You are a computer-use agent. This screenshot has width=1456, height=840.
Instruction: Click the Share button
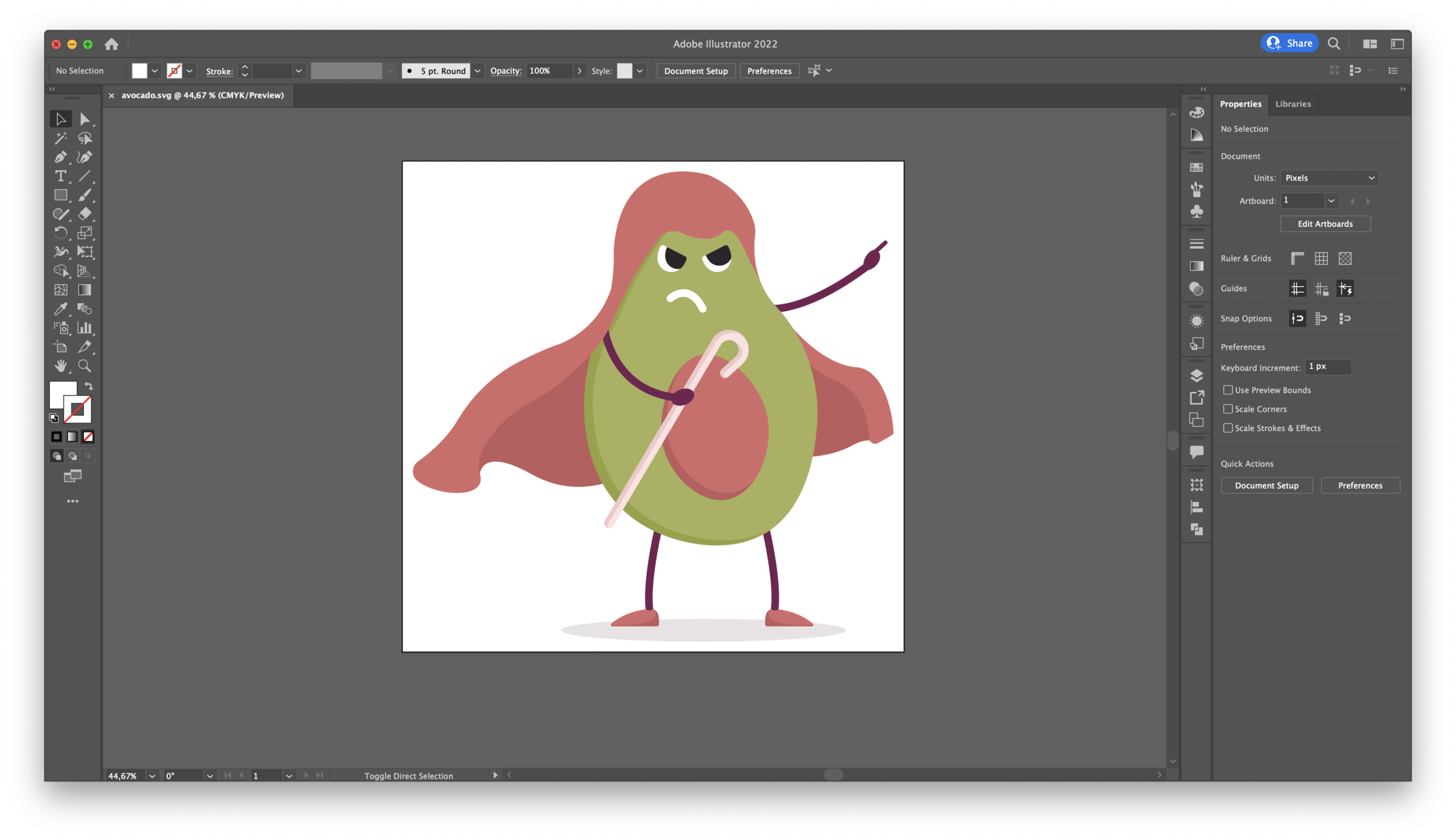tap(1290, 44)
